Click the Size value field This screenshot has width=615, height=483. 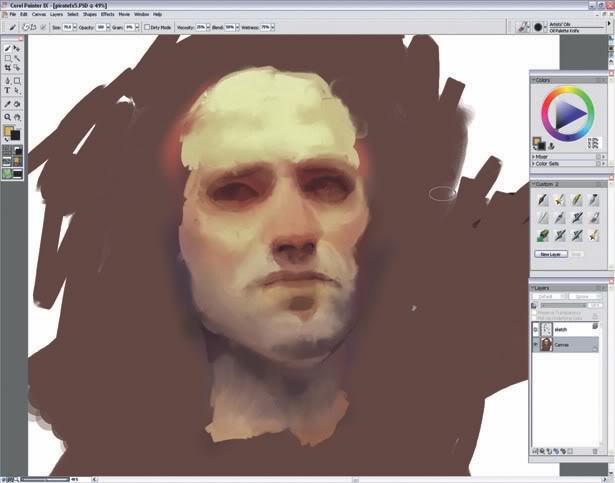(x=67, y=27)
